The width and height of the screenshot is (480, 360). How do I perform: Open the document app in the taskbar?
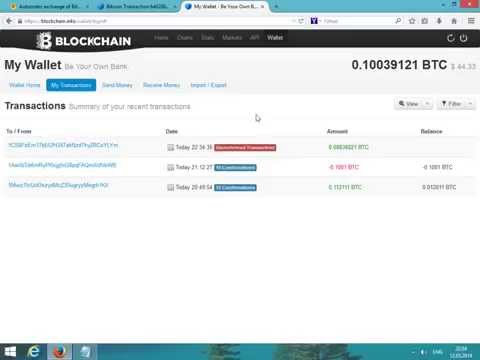coord(85,352)
